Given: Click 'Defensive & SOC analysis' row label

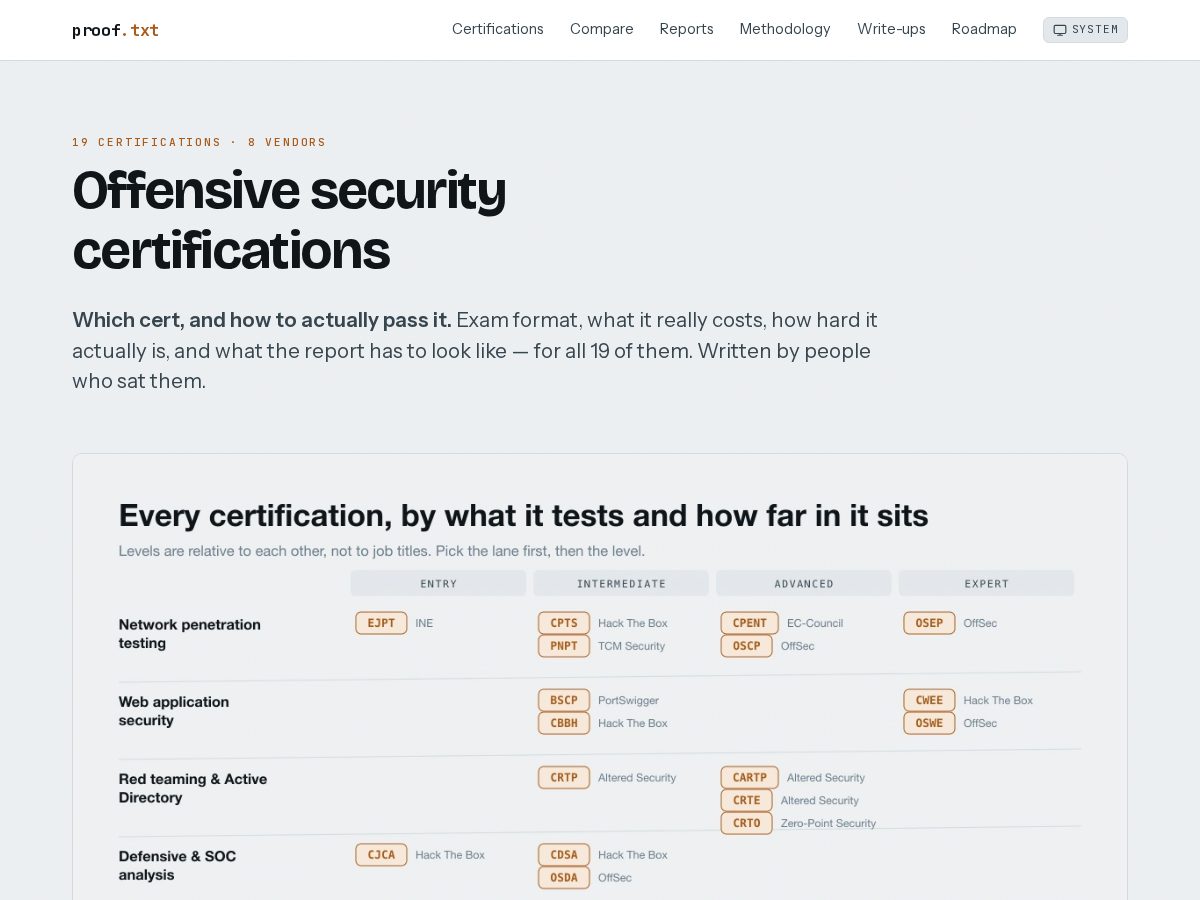Looking at the screenshot, I should tap(177, 865).
